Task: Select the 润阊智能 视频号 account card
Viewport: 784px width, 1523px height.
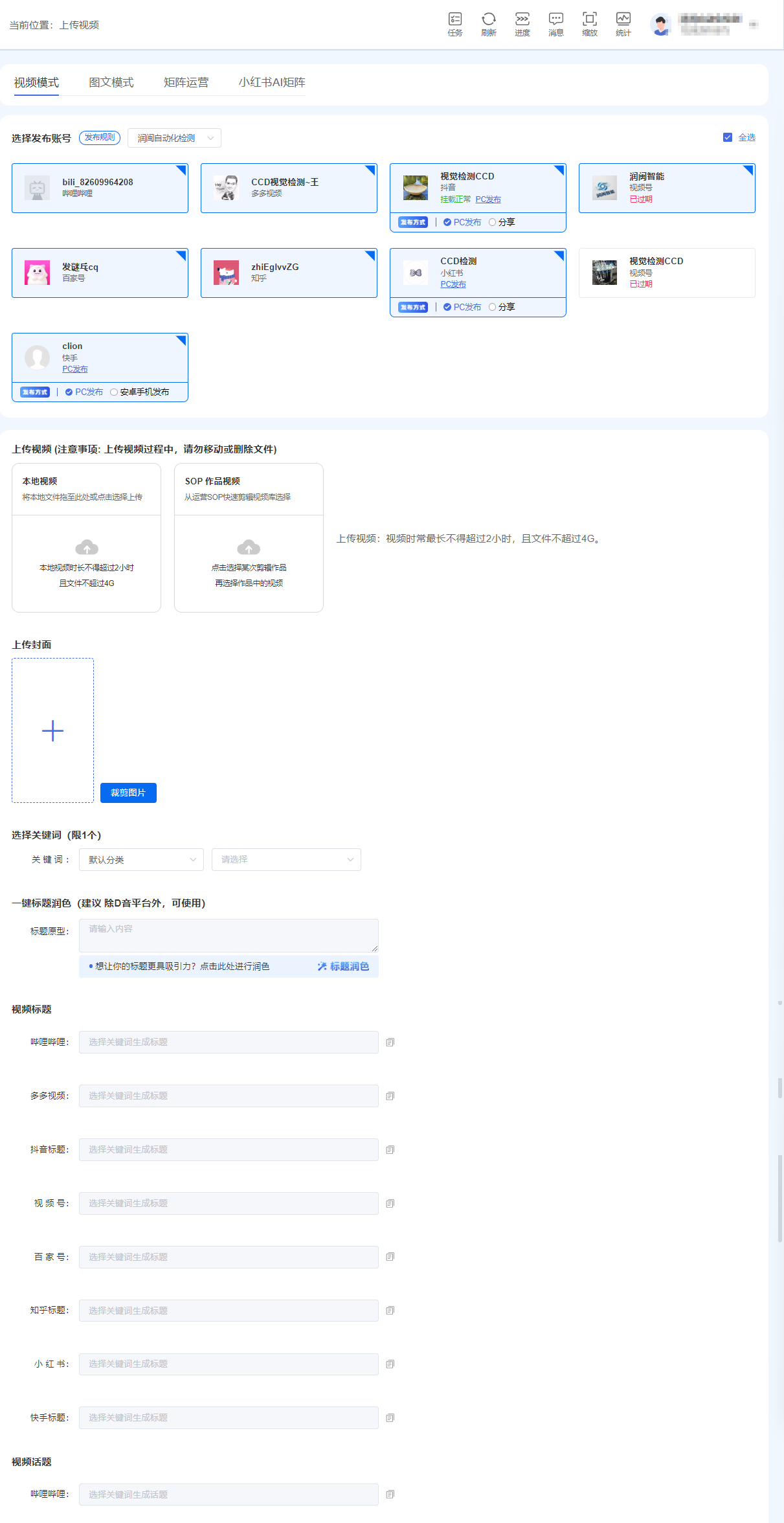Action: click(x=667, y=188)
